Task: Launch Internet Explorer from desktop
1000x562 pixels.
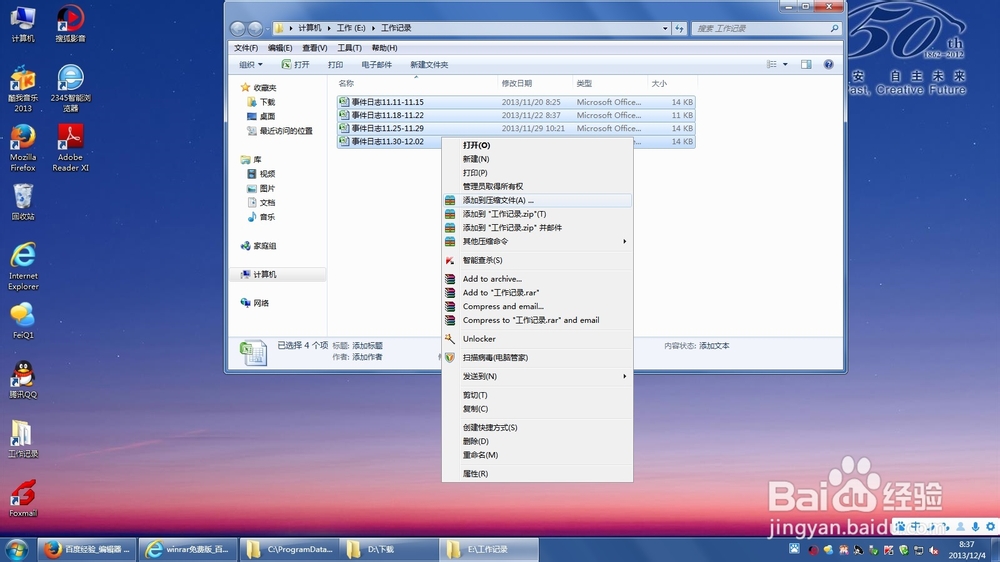Action: point(23,267)
